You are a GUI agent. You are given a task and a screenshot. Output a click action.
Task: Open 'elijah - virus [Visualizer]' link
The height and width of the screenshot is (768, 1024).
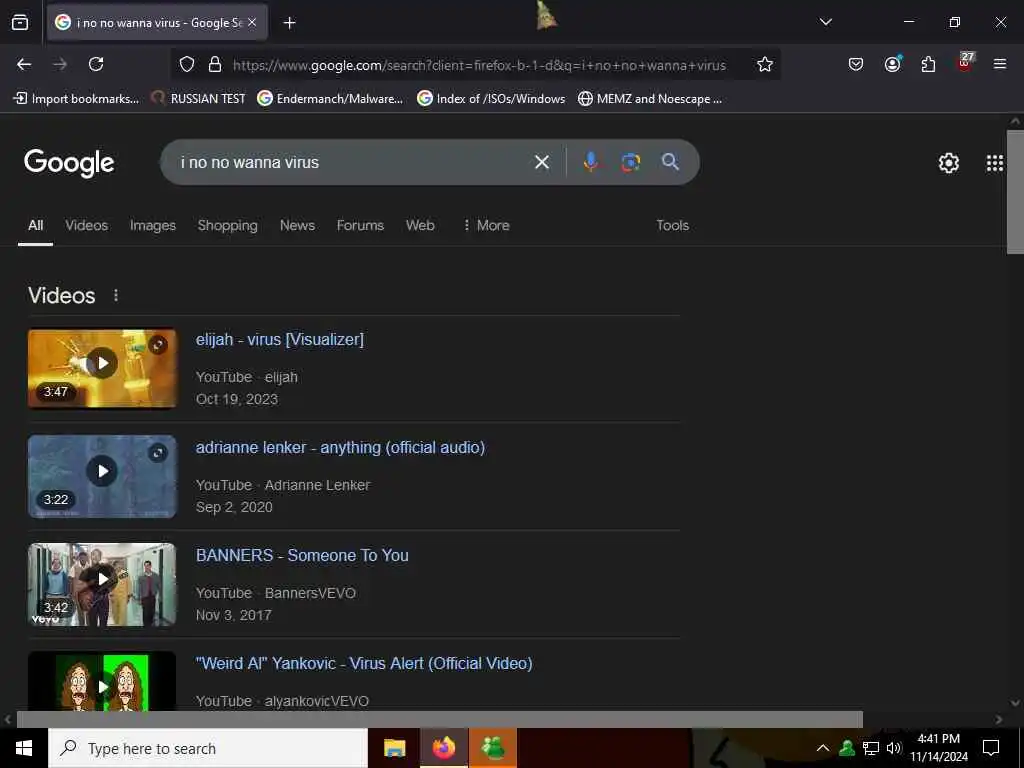point(280,340)
